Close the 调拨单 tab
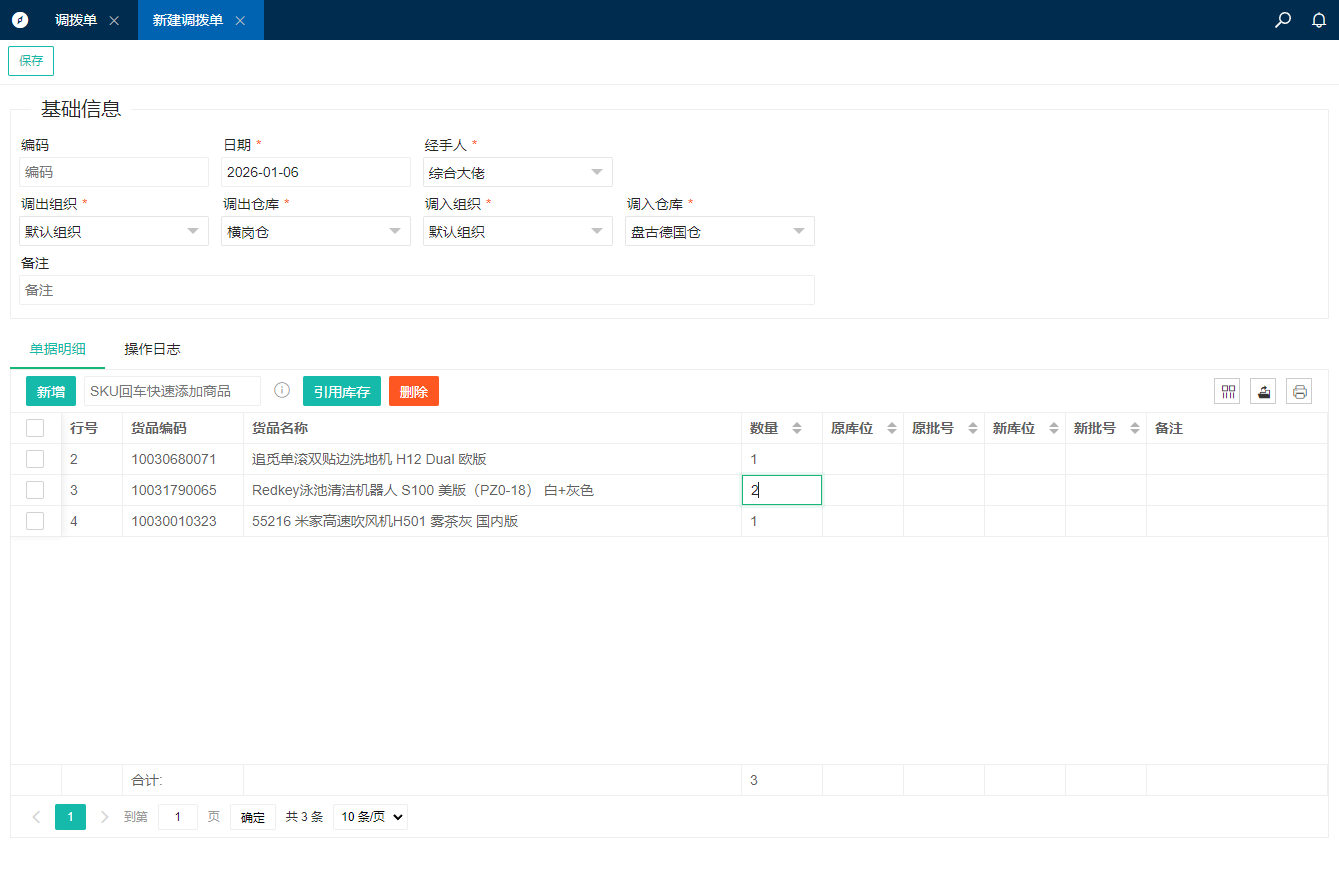Viewport: 1339px width, 875px height. pyautogui.click(x=114, y=20)
